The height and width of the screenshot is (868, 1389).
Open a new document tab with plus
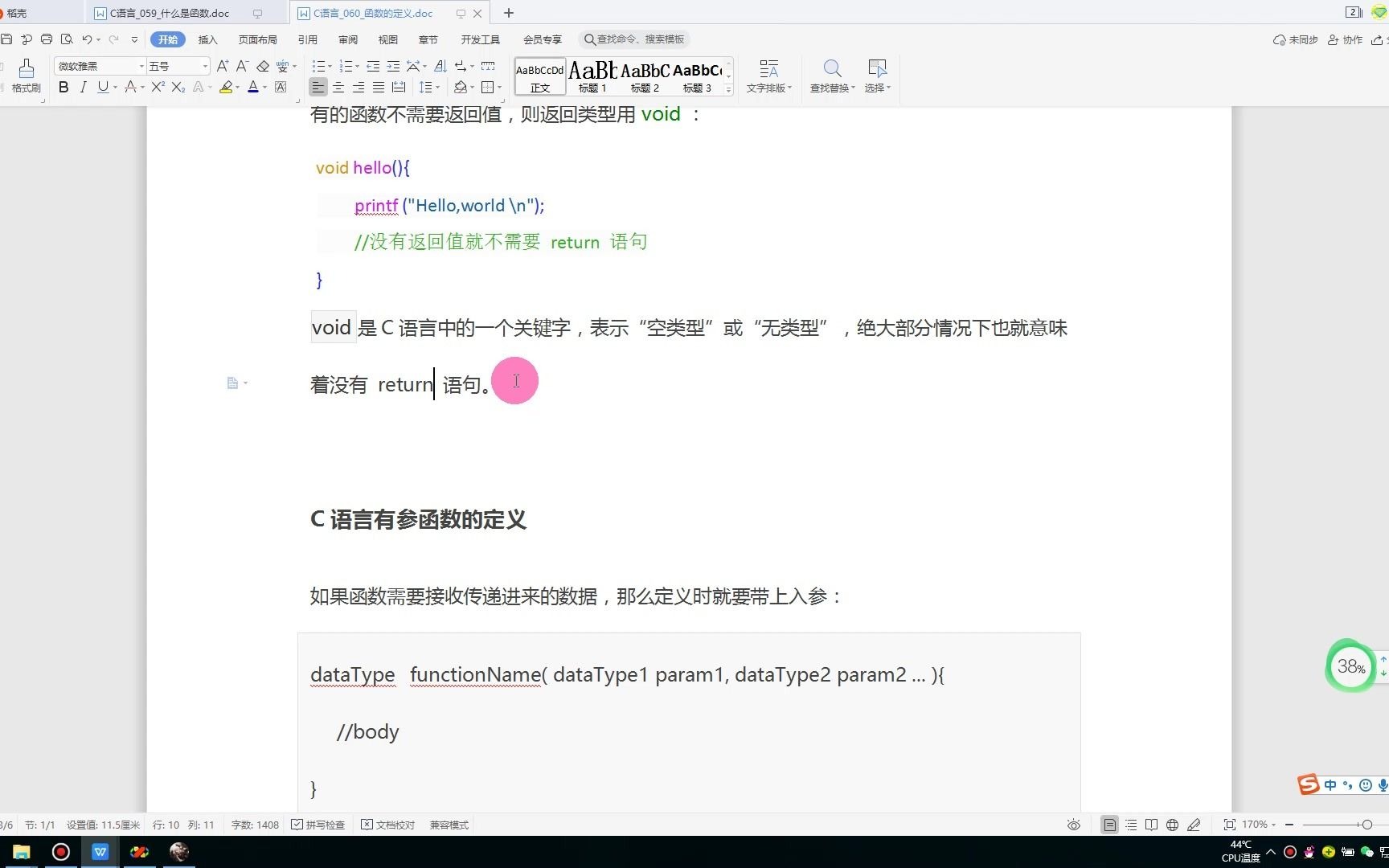click(508, 13)
